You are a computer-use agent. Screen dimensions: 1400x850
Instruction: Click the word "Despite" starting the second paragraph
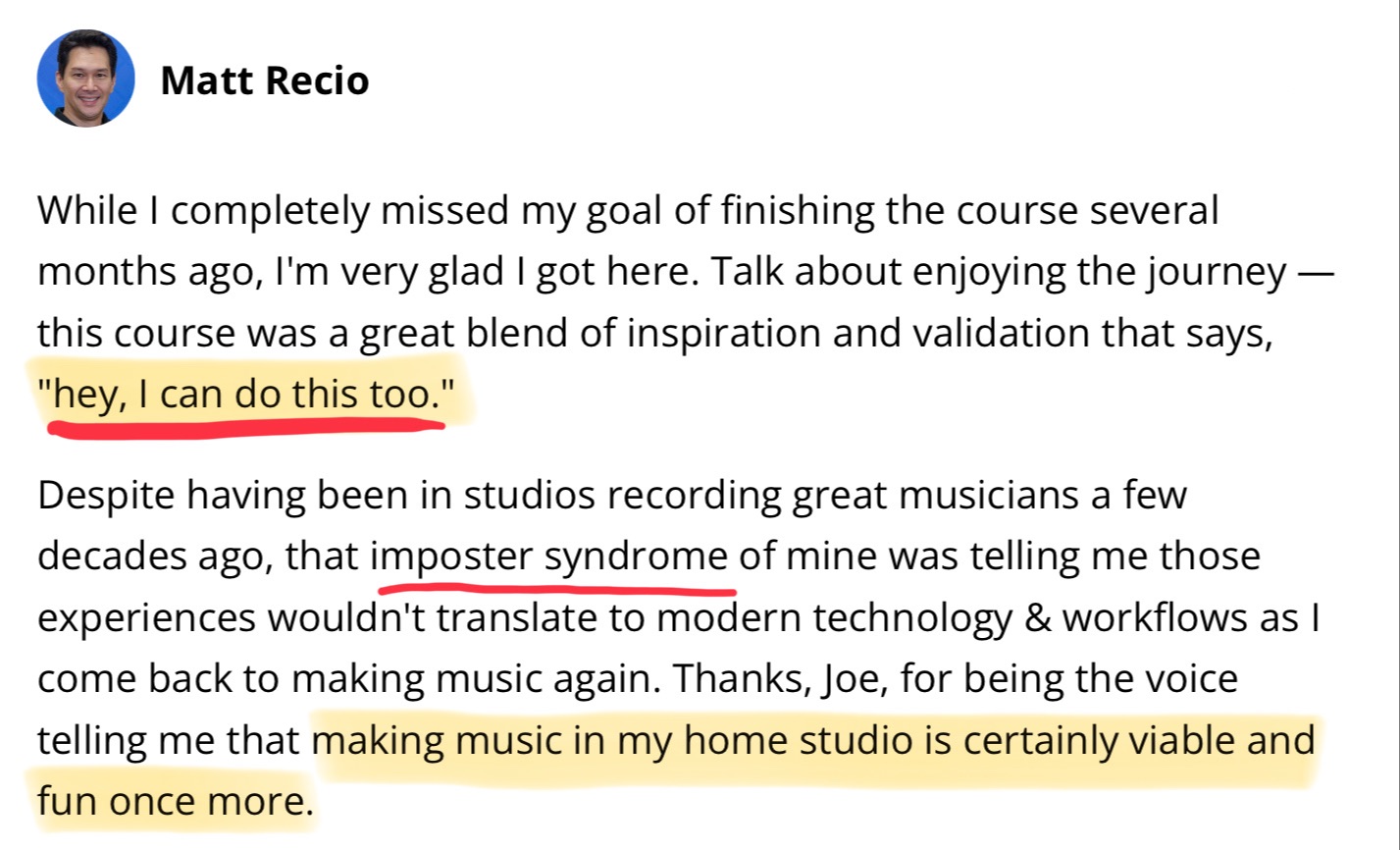102,495
